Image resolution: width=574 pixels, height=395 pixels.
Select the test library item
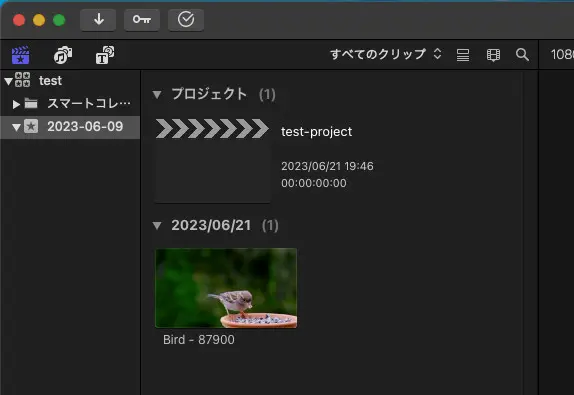[x=50, y=81]
